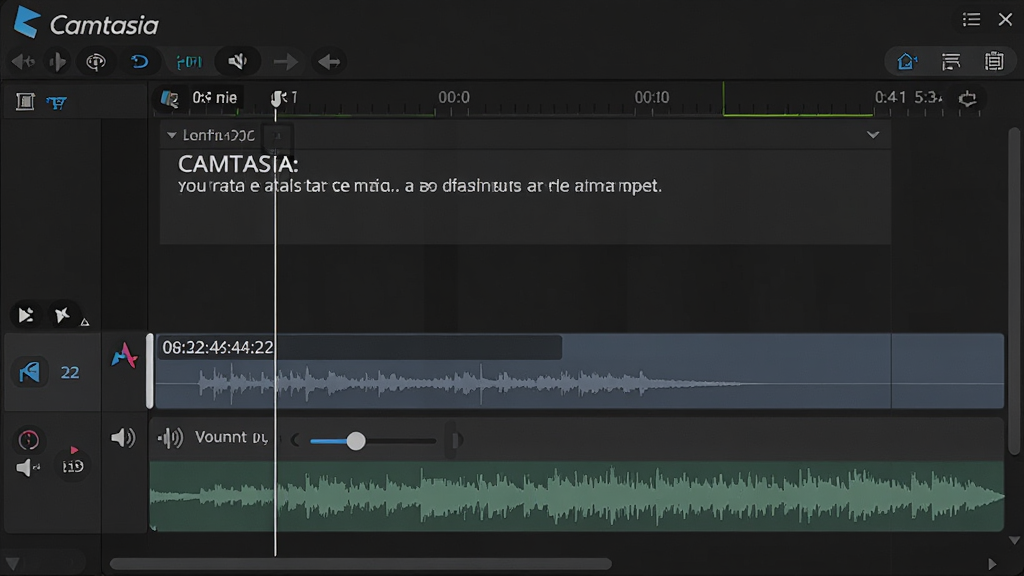Click the '0:4 nie' time label
This screenshot has height=576, width=1024.
tap(214, 98)
